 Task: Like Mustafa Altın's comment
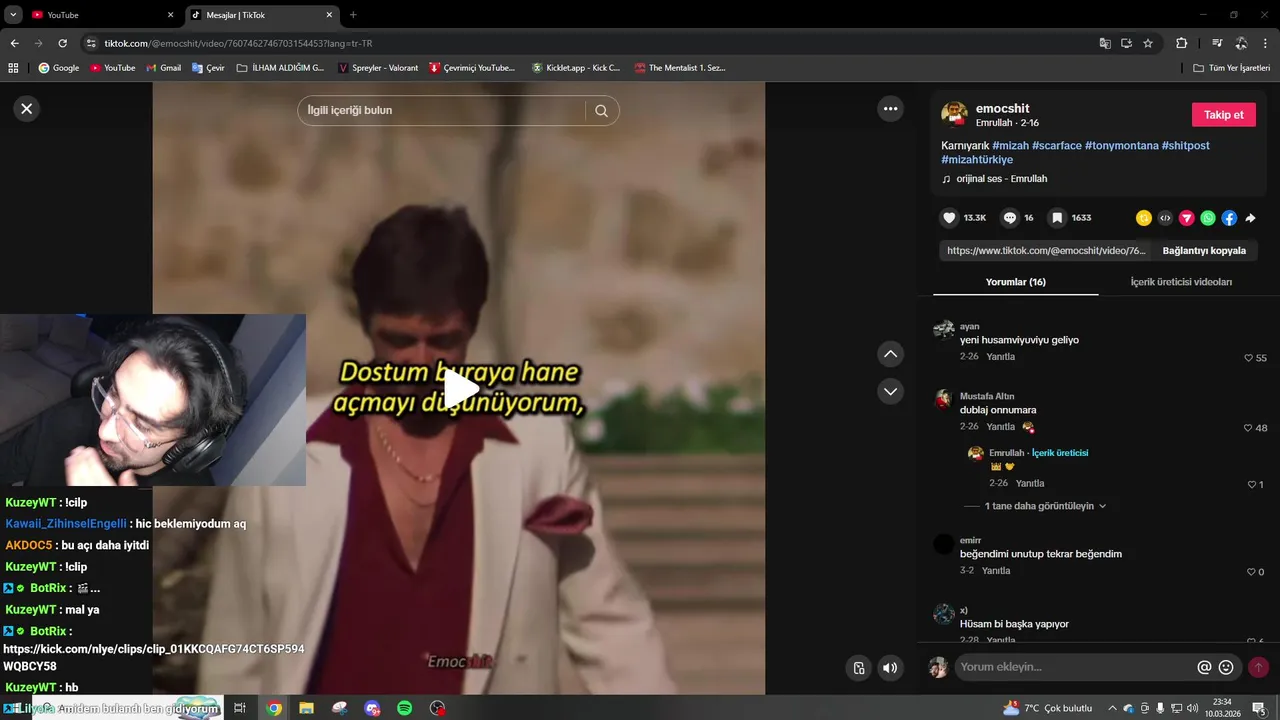coord(1248,428)
